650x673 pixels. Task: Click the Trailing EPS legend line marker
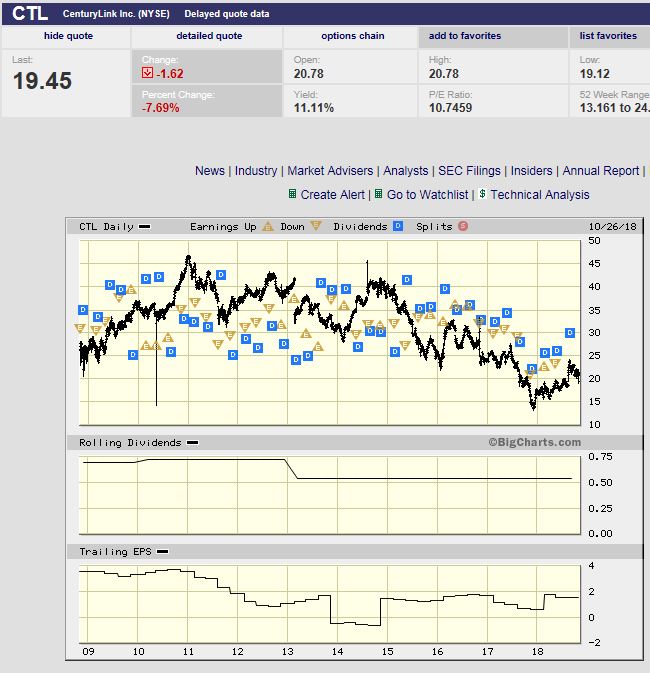tap(163, 552)
